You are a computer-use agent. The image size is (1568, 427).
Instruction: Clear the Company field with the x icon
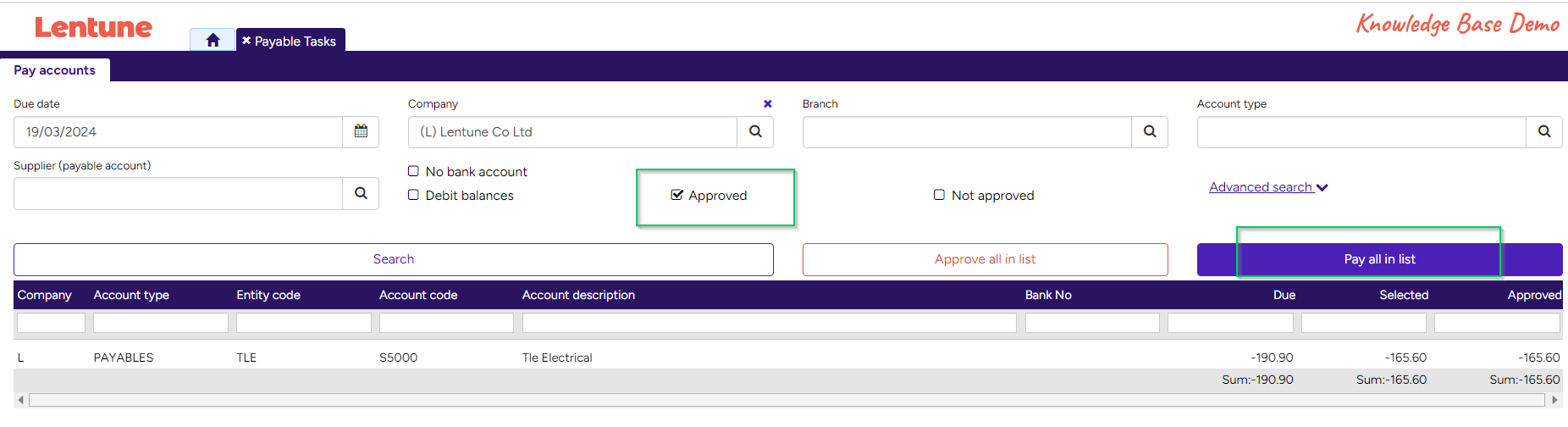[x=768, y=103]
